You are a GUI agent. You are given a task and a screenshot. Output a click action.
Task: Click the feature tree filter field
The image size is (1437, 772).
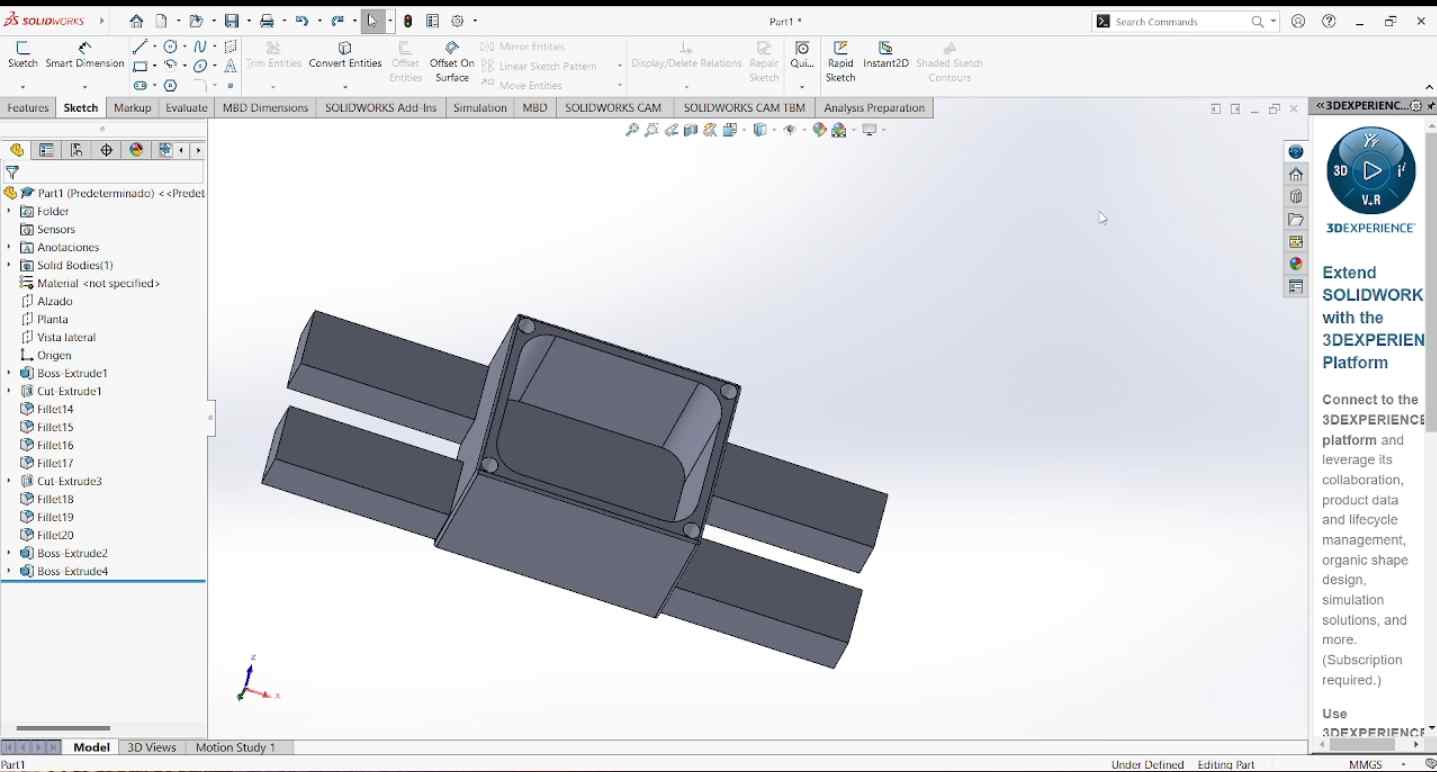tap(103, 172)
